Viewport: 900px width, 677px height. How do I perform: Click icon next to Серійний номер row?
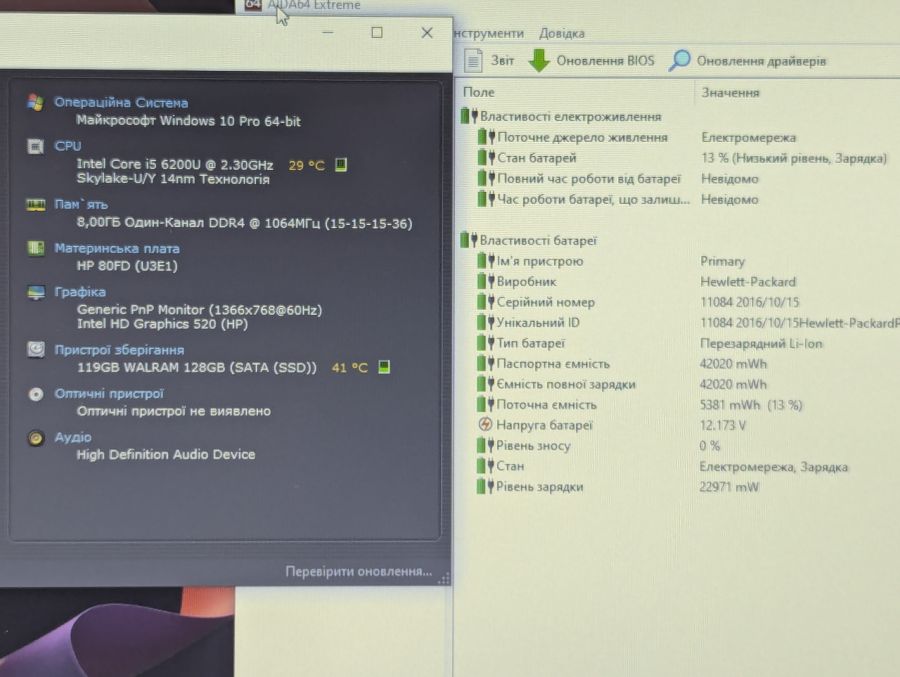point(486,301)
